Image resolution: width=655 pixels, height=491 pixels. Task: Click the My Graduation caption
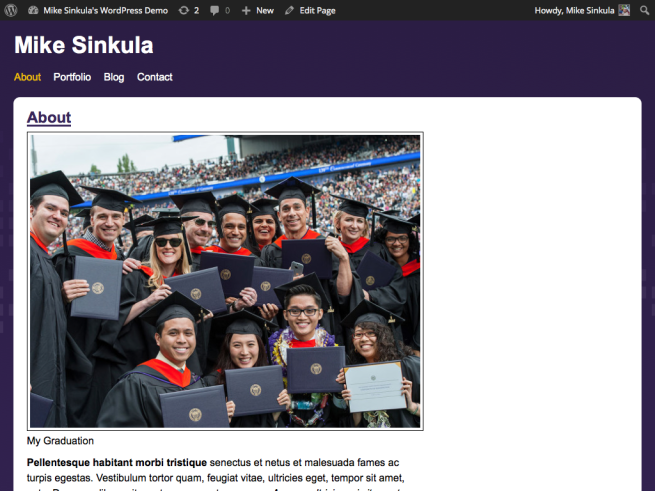pos(60,441)
